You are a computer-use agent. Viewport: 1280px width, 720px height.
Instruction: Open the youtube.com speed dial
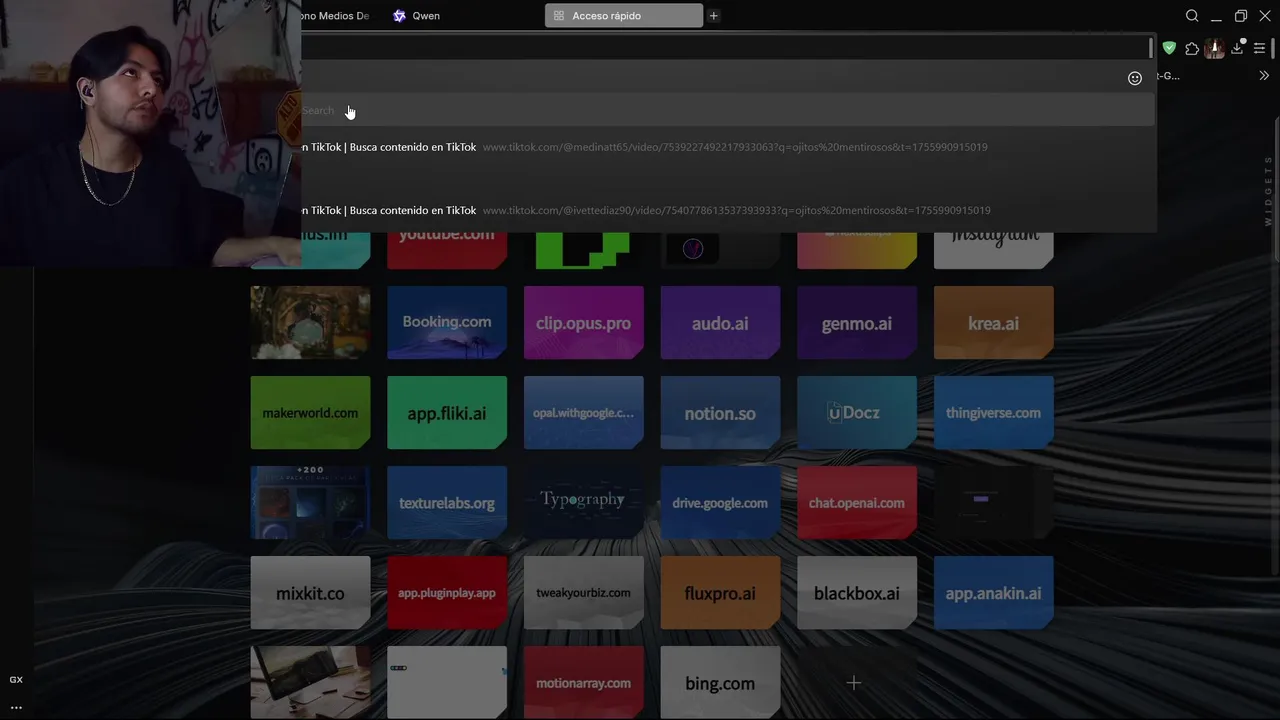click(447, 250)
